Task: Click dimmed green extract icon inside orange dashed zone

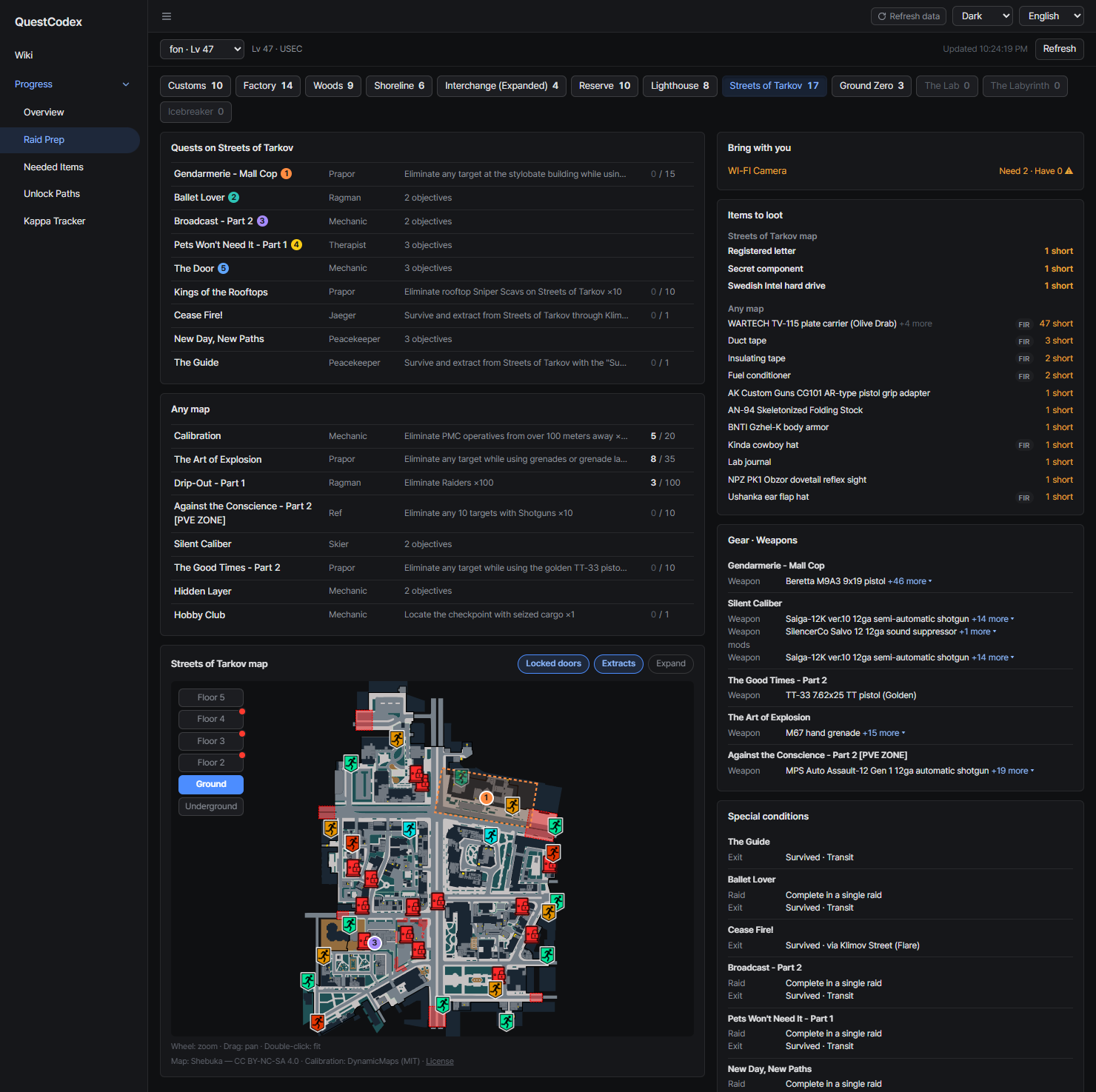Action: 461,777
